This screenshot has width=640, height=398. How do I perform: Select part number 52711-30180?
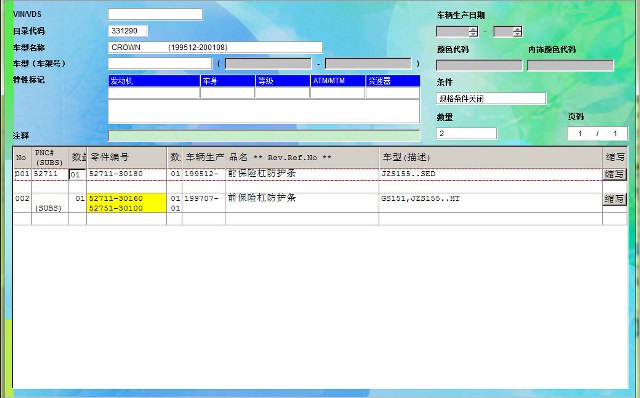point(116,173)
